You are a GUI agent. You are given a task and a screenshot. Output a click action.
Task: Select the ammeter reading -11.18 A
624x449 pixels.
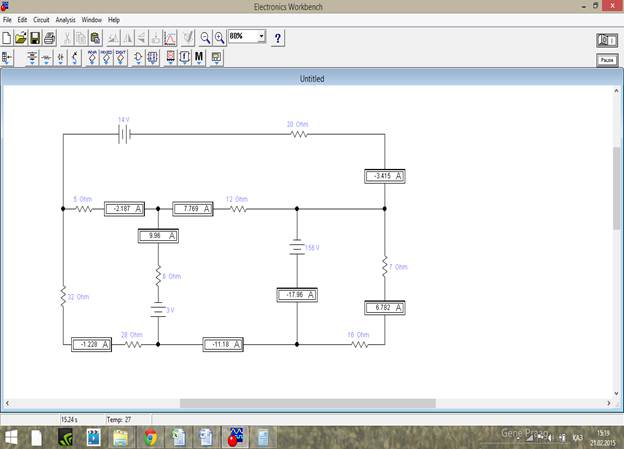223,344
